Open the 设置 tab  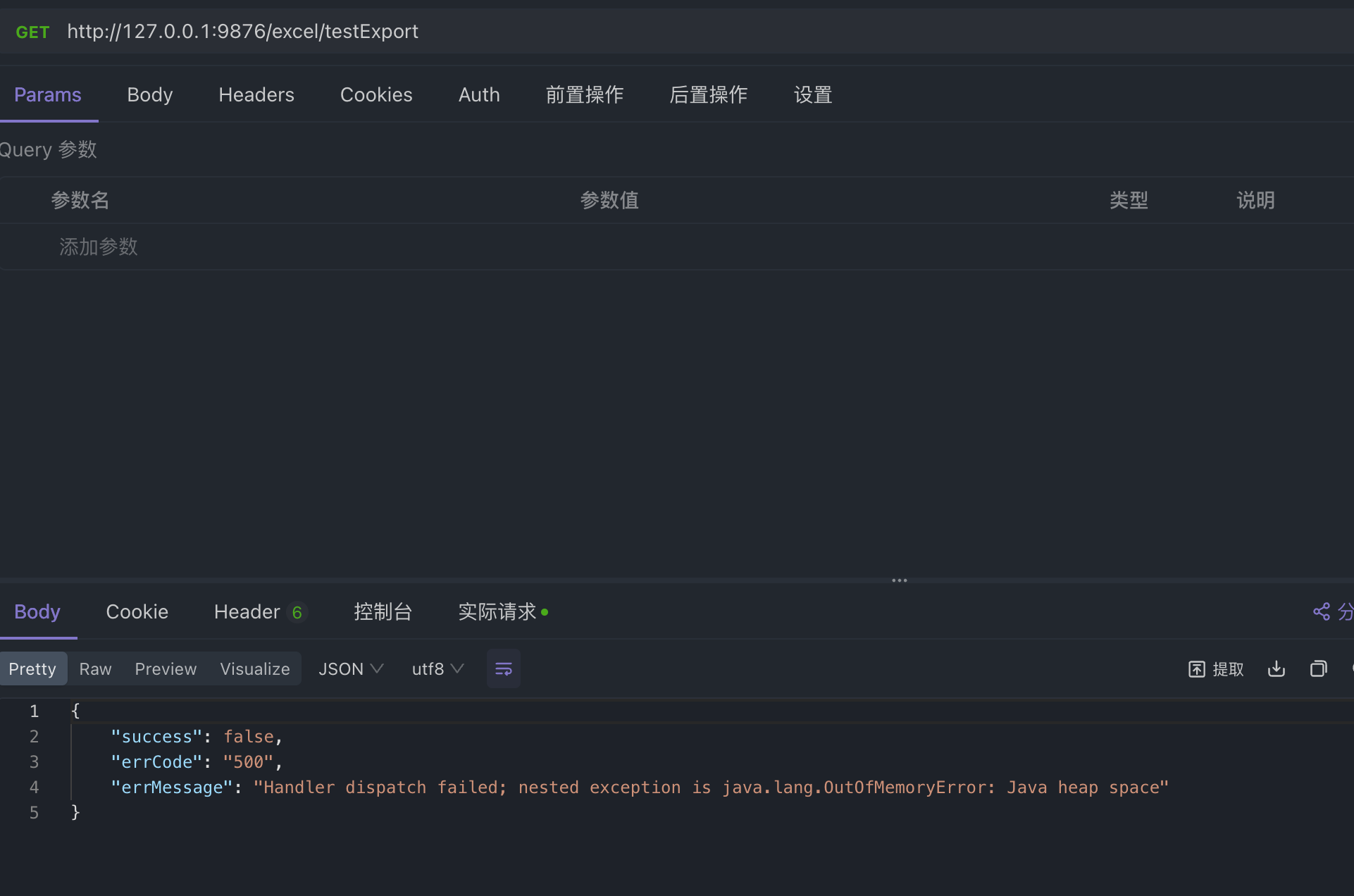point(813,94)
